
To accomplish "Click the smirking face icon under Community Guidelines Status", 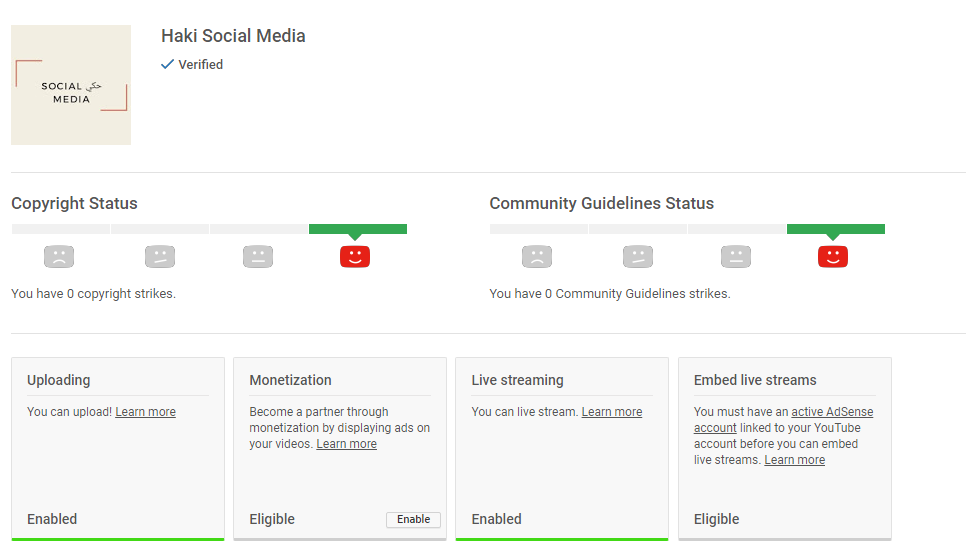I will (638, 256).
